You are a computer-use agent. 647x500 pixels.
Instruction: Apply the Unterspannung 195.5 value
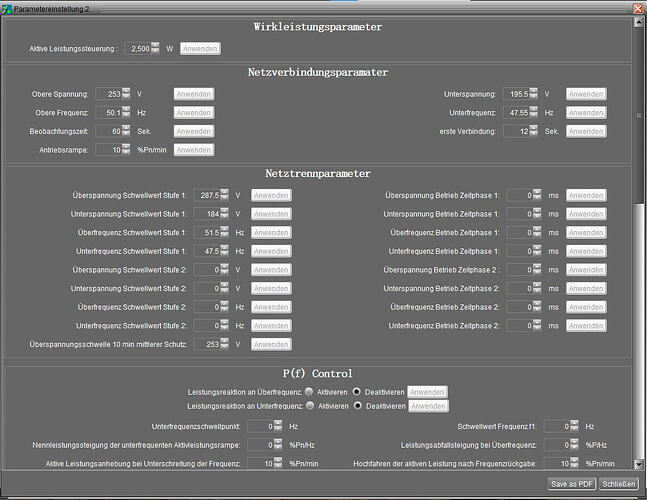coord(586,94)
